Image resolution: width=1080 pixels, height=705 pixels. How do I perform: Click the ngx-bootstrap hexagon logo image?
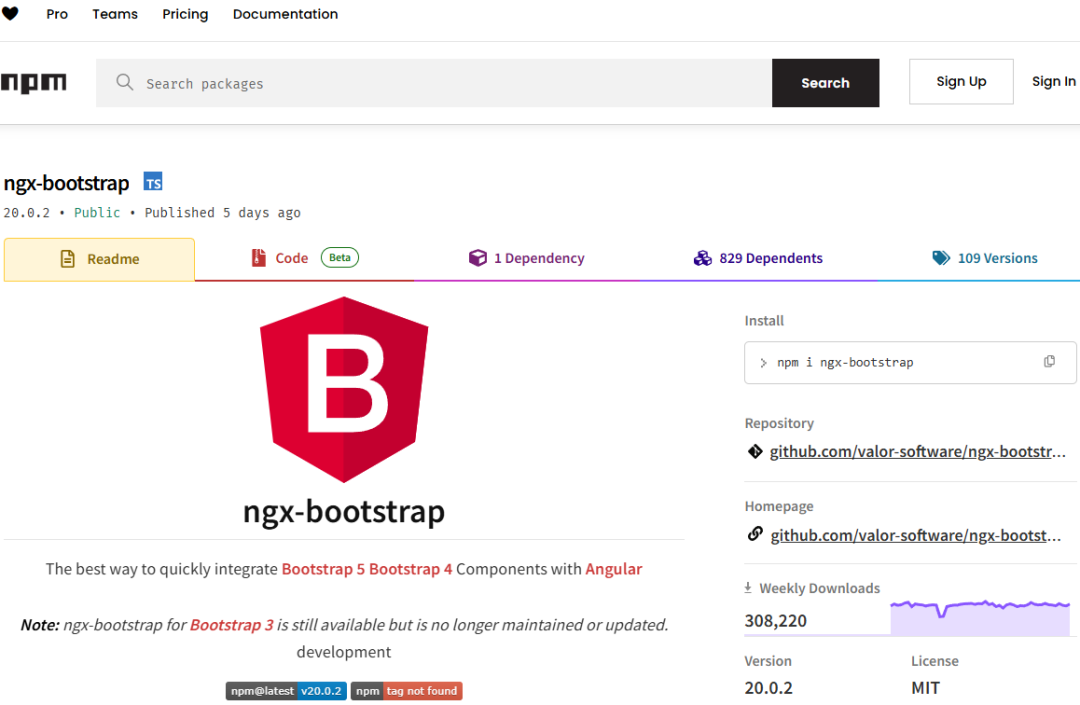344,389
